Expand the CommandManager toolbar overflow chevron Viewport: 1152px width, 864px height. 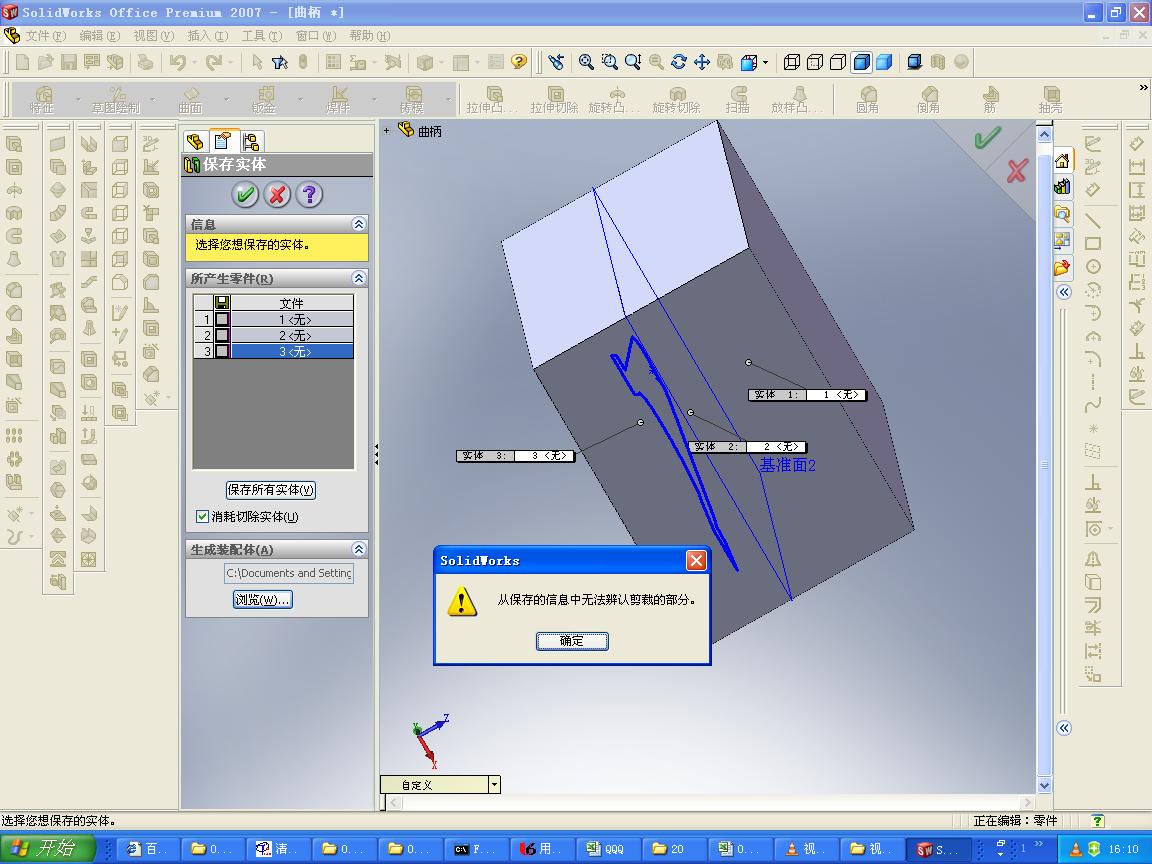pos(1143,87)
